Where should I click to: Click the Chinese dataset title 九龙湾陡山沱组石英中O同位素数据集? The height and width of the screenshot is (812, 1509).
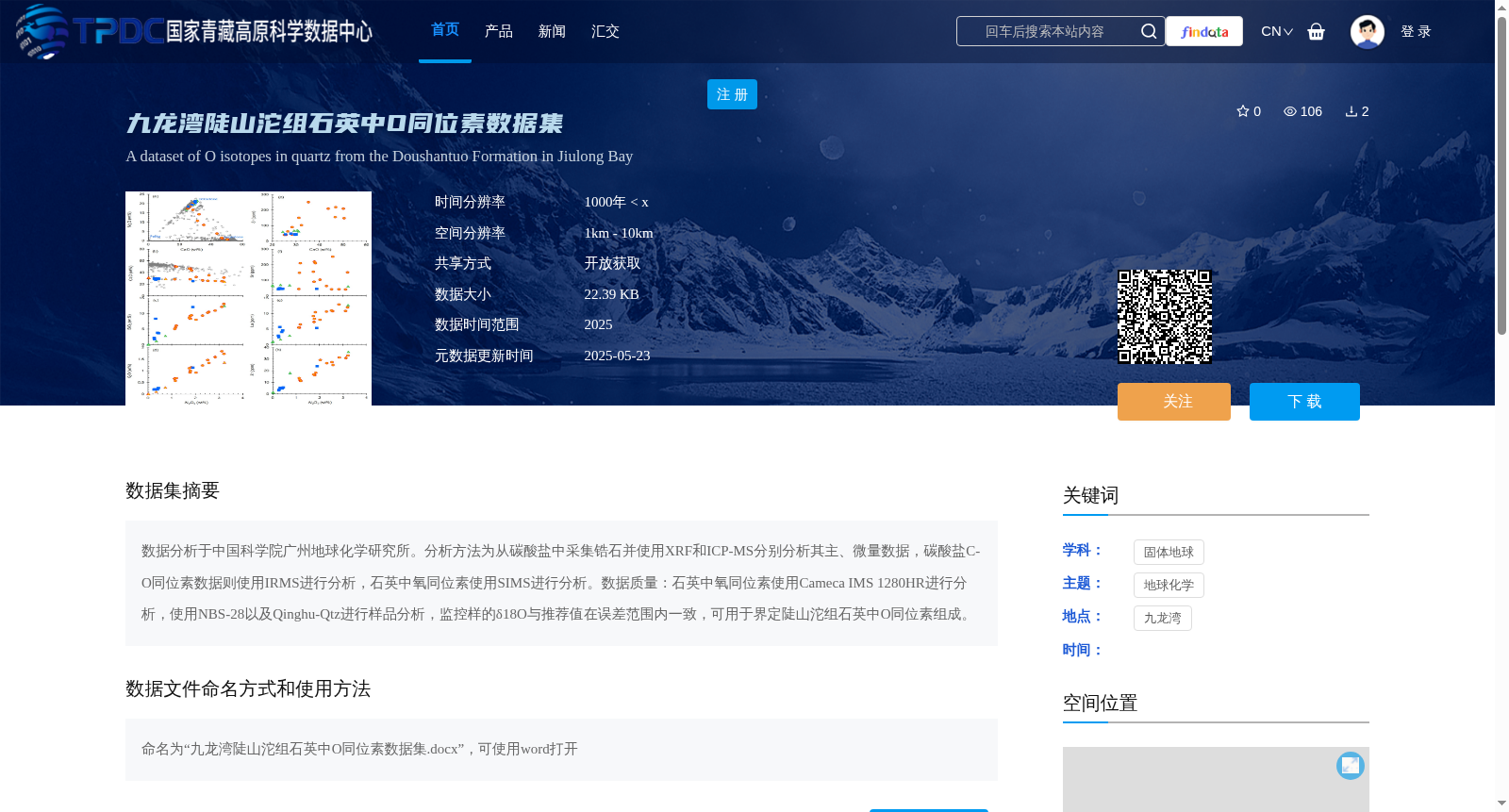[x=344, y=124]
